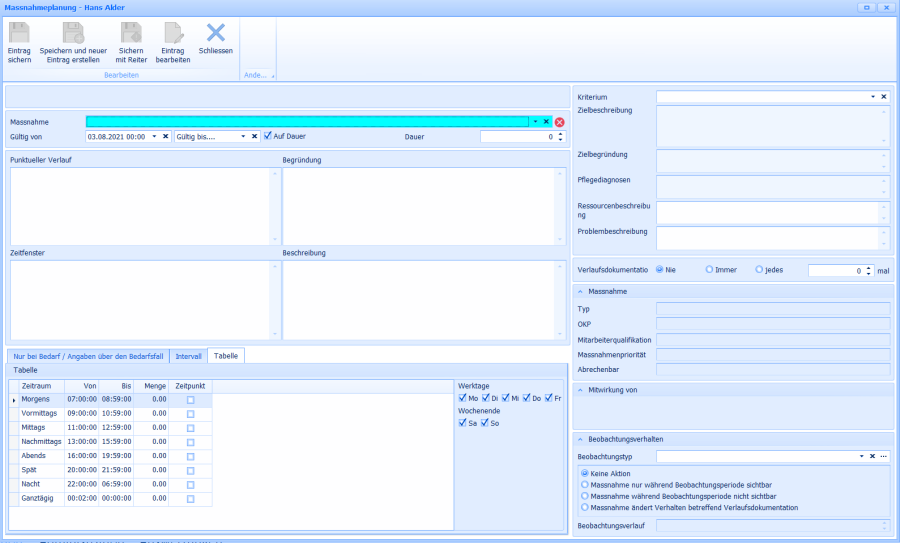
Task: Select the Abends table row
Action: 111,456
